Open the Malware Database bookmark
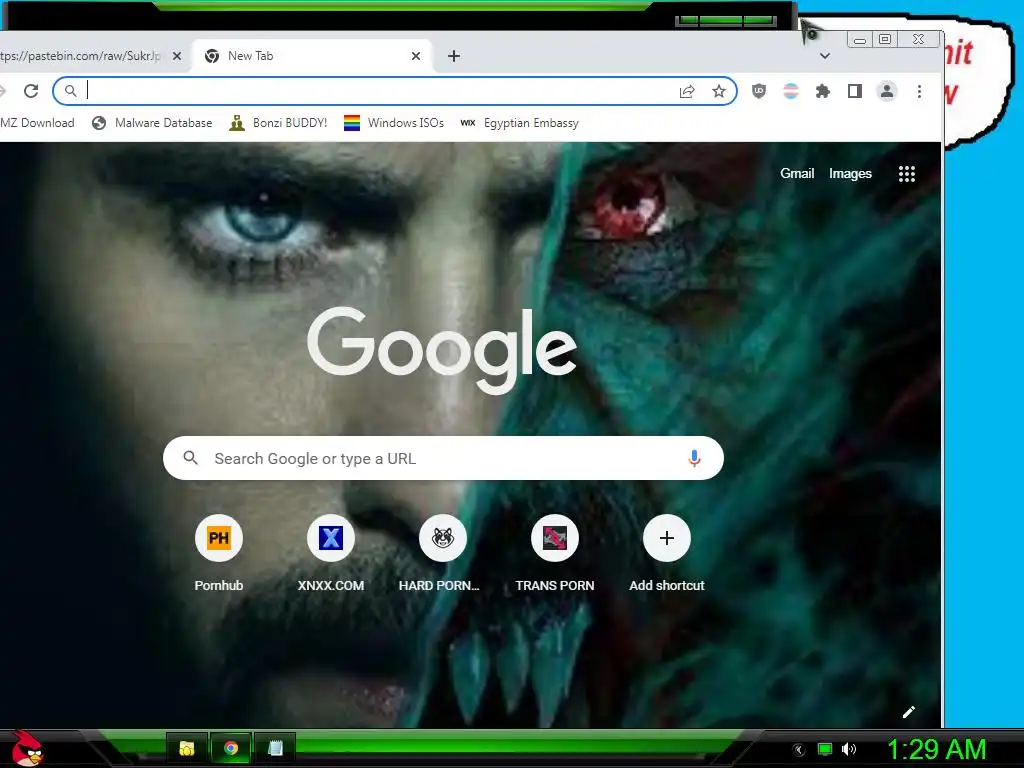The height and width of the screenshot is (768, 1024). (153, 123)
